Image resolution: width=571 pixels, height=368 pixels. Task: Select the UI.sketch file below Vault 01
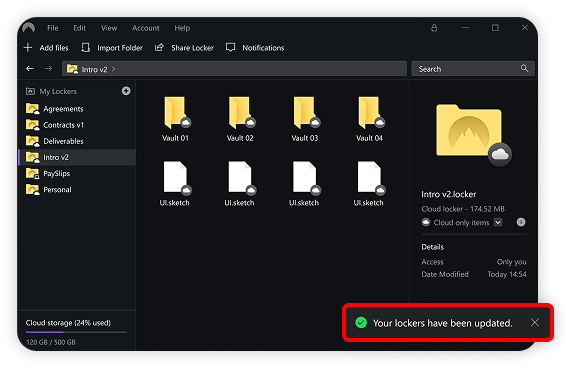click(175, 184)
